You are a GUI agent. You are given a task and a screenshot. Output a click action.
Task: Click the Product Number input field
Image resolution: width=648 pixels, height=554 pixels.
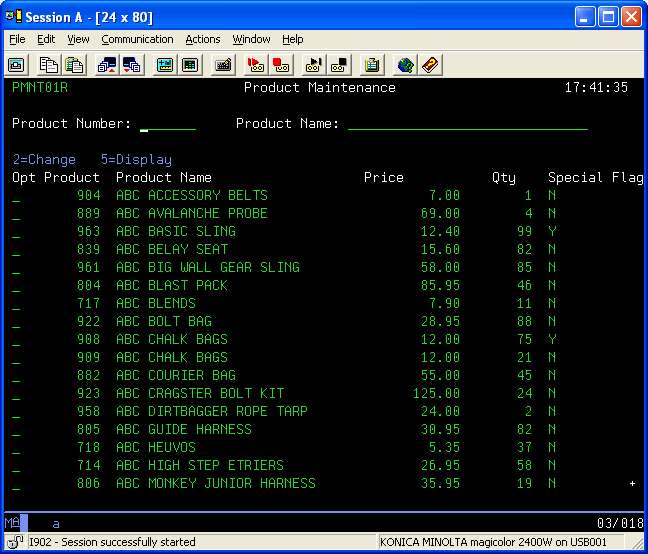(168, 124)
